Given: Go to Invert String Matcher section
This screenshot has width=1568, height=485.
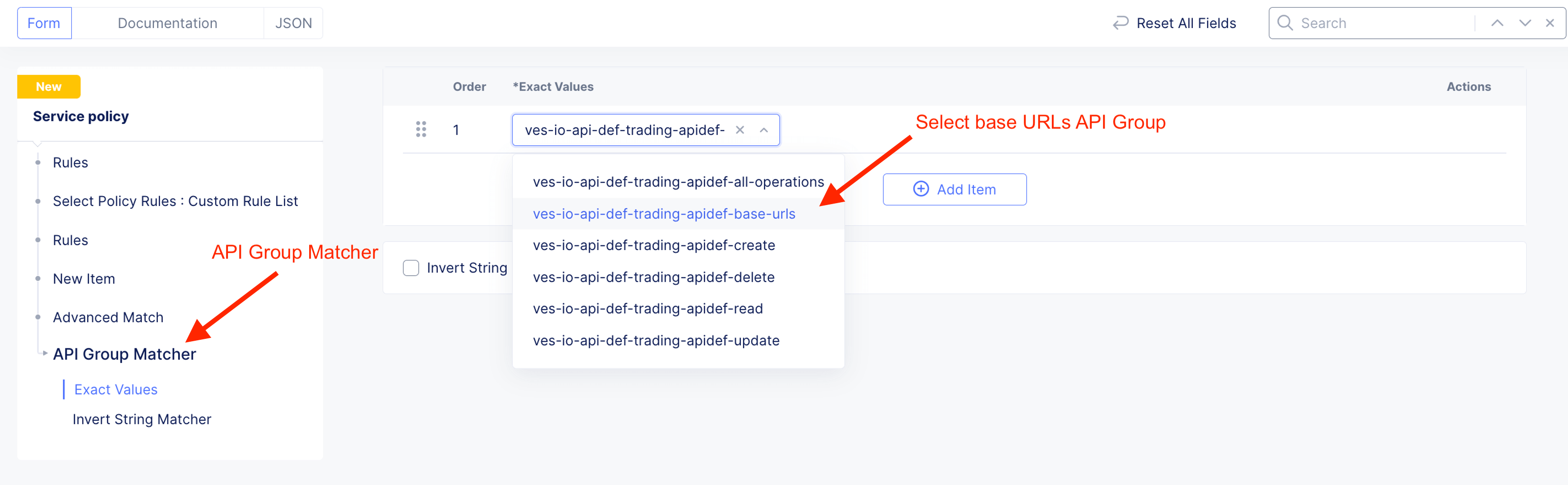Looking at the screenshot, I should click(x=142, y=420).
